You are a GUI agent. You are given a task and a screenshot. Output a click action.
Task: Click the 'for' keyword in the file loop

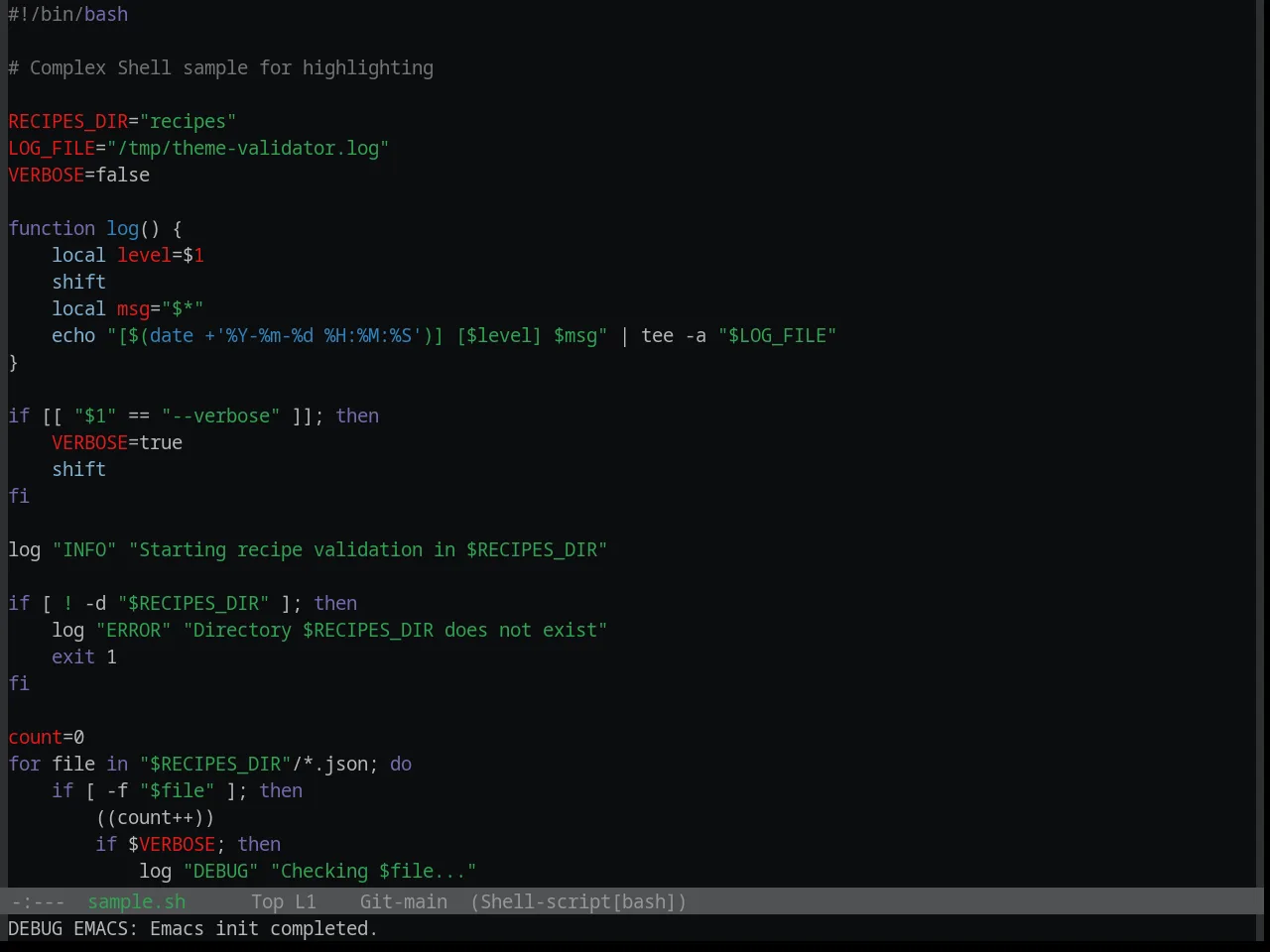pyautogui.click(x=25, y=764)
